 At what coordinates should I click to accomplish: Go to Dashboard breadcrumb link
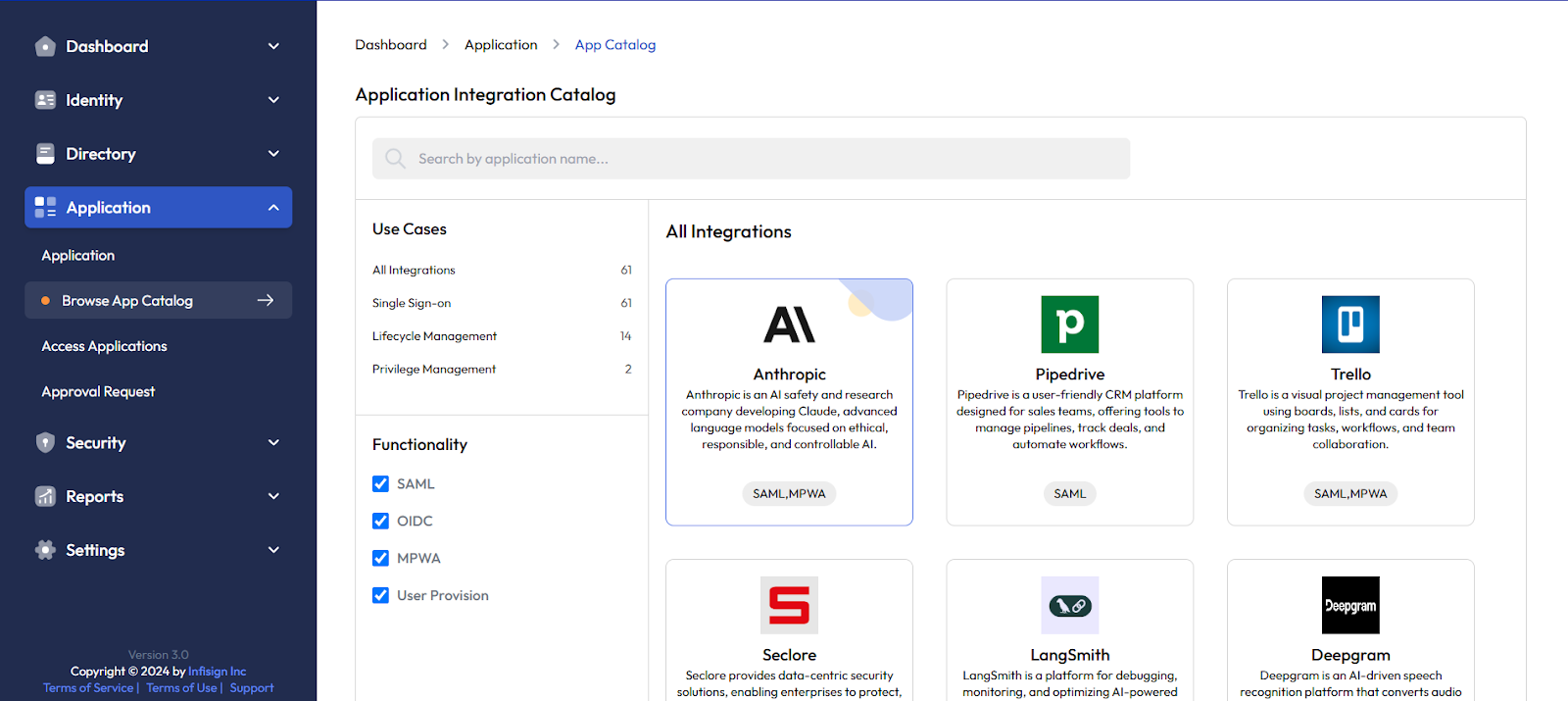(x=391, y=44)
